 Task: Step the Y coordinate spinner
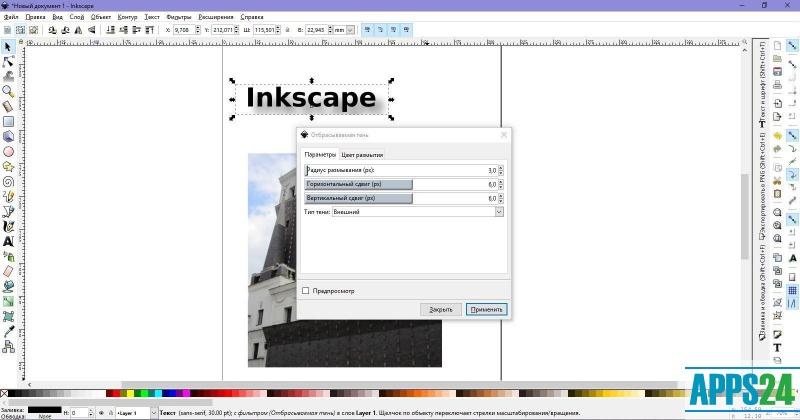click(236, 30)
